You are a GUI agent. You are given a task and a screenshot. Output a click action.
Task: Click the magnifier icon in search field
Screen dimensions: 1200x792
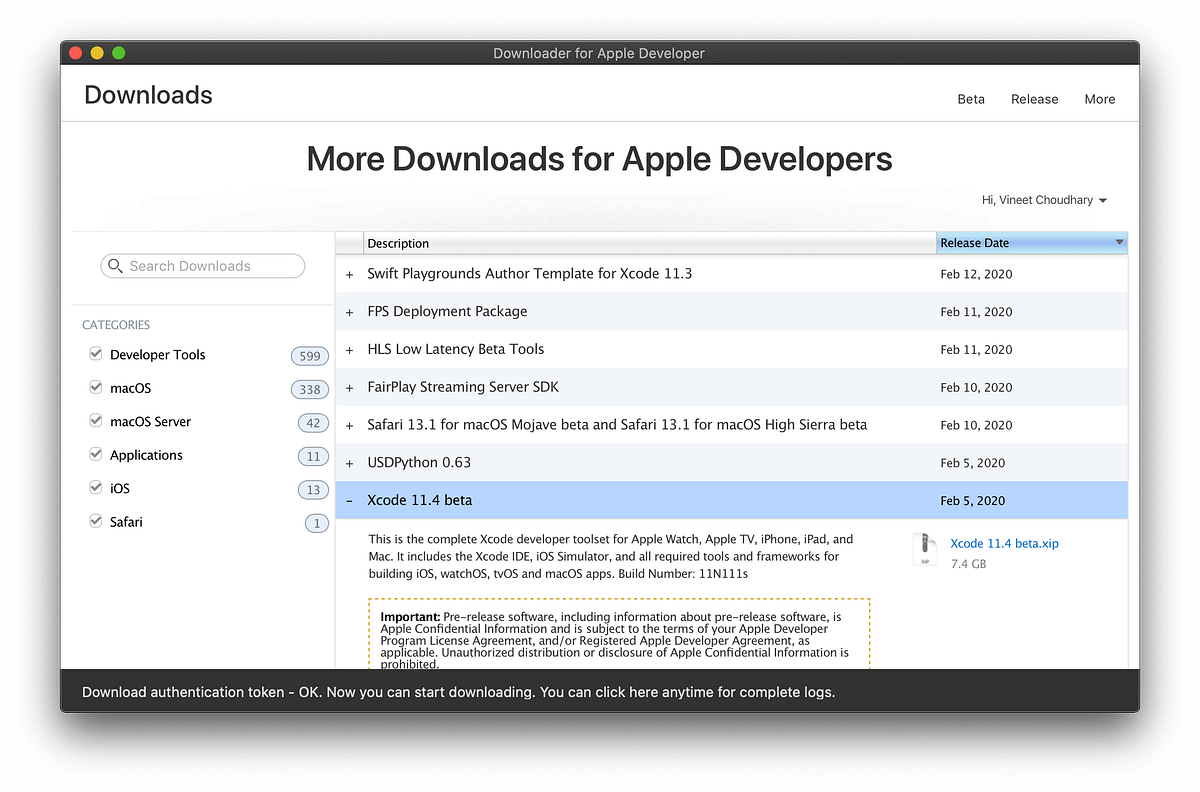[x=115, y=265]
